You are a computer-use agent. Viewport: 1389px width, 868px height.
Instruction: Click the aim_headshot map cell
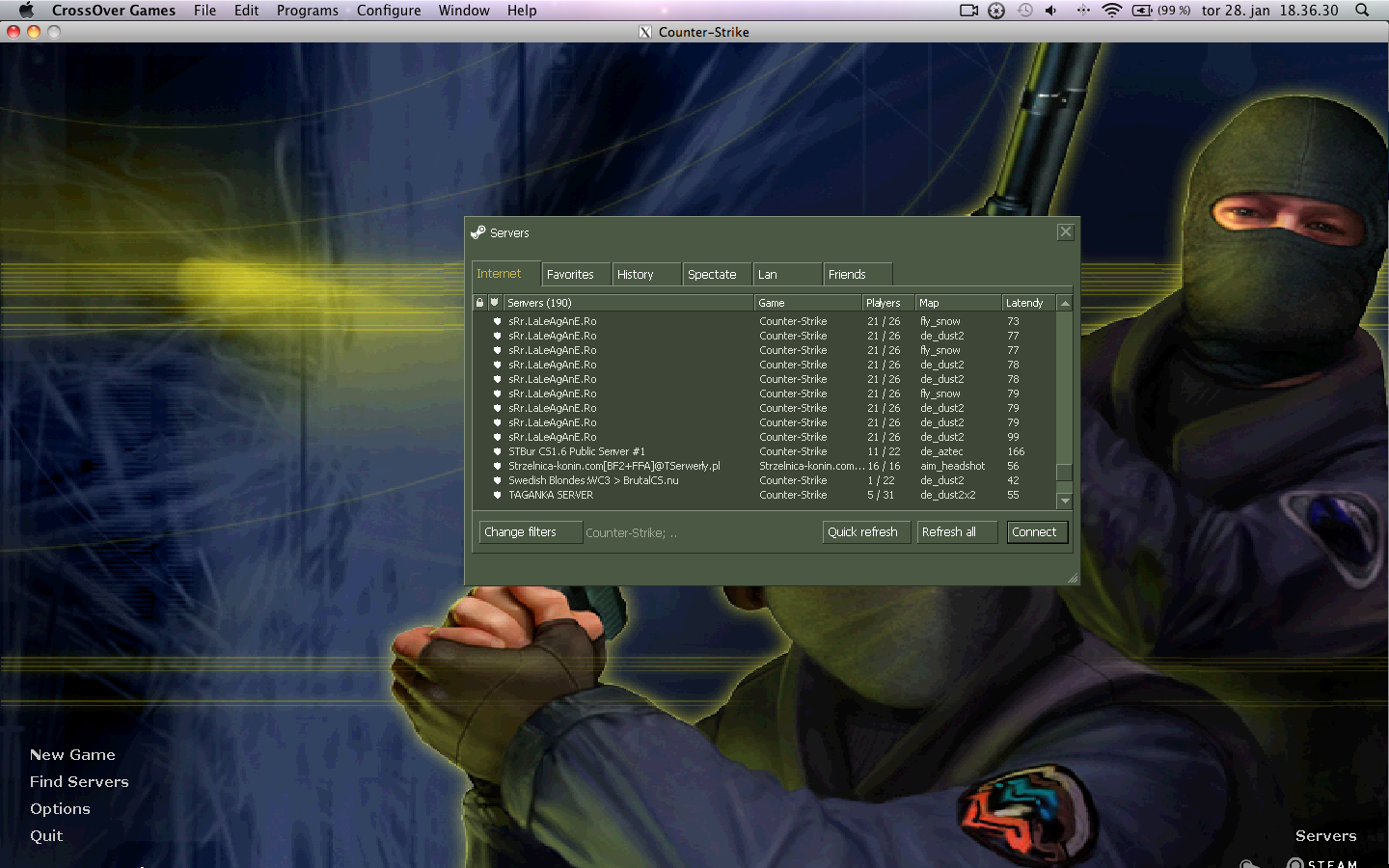click(952, 466)
